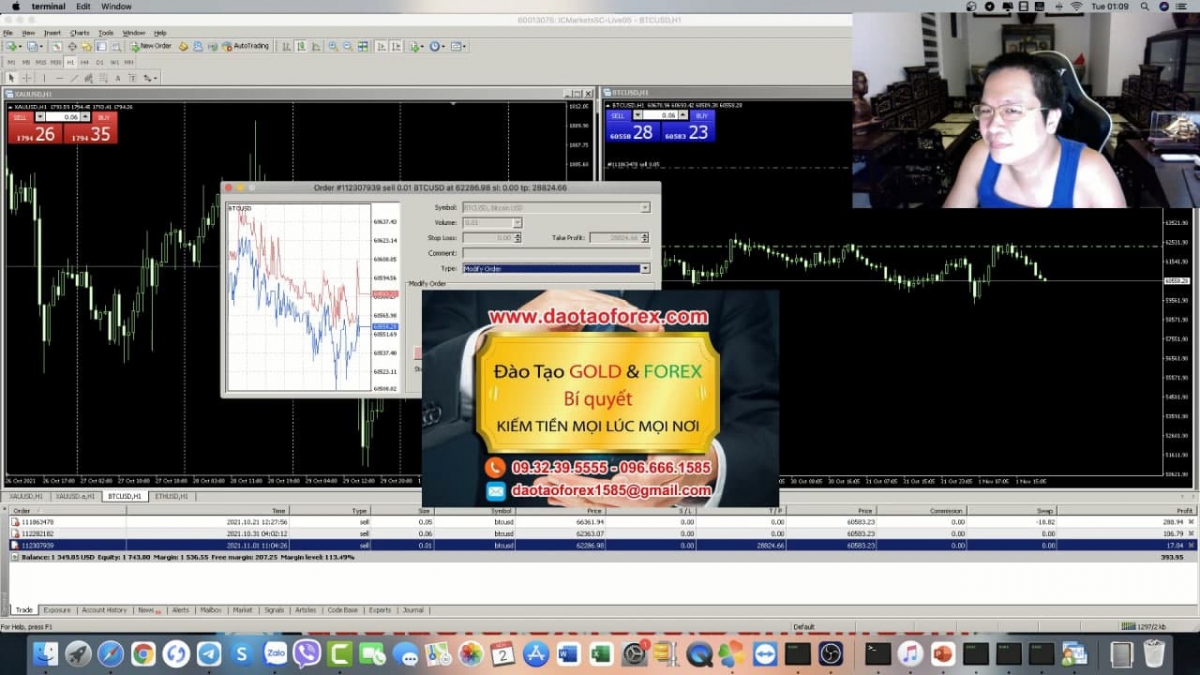Click the tile windows icon

(363, 46)
